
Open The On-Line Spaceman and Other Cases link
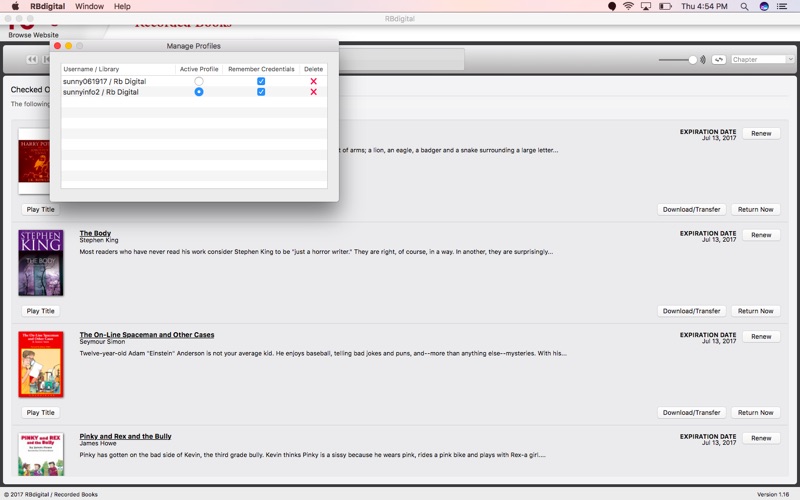147,335
